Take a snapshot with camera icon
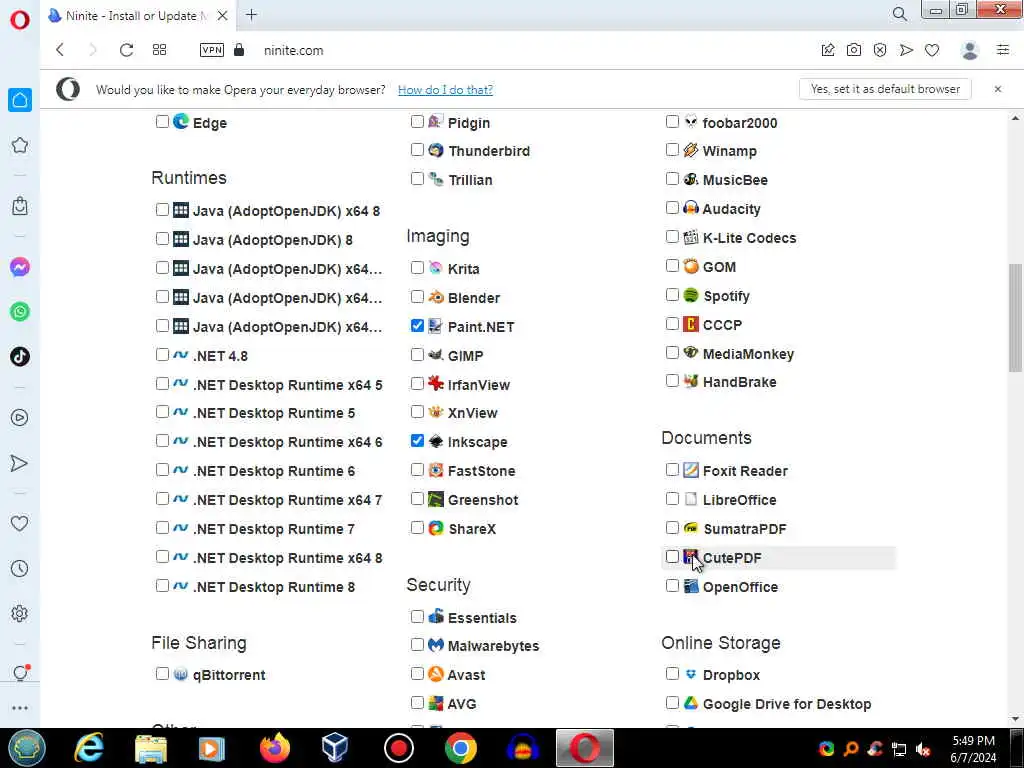This screenshot has width=1024, height=768. click(854, 50)
